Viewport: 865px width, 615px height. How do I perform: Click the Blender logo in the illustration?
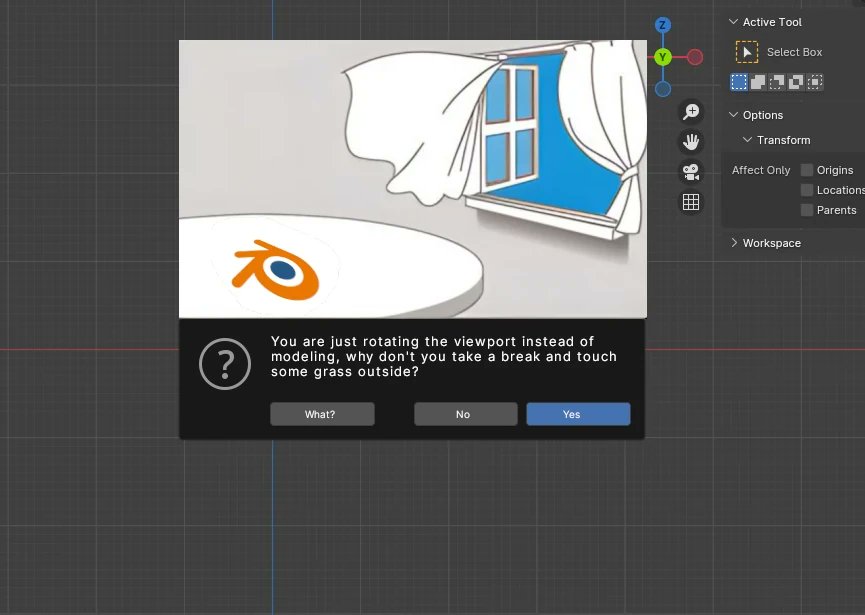(x=276, y=270)
